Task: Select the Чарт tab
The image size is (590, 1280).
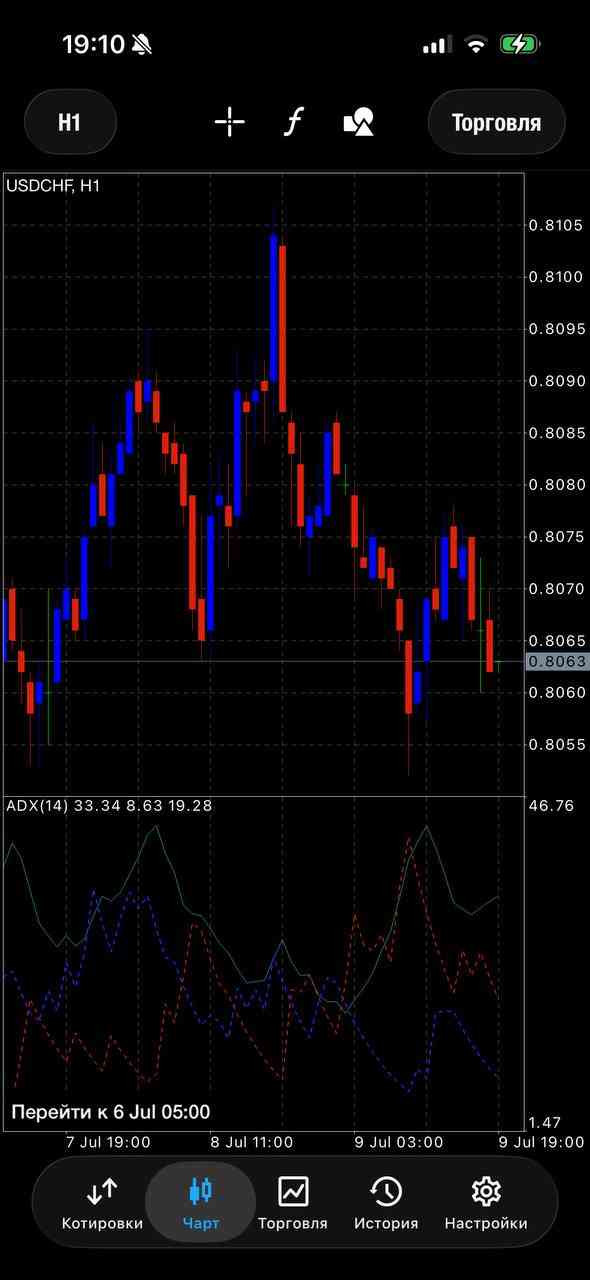Action: click(x=201, y=1203)
